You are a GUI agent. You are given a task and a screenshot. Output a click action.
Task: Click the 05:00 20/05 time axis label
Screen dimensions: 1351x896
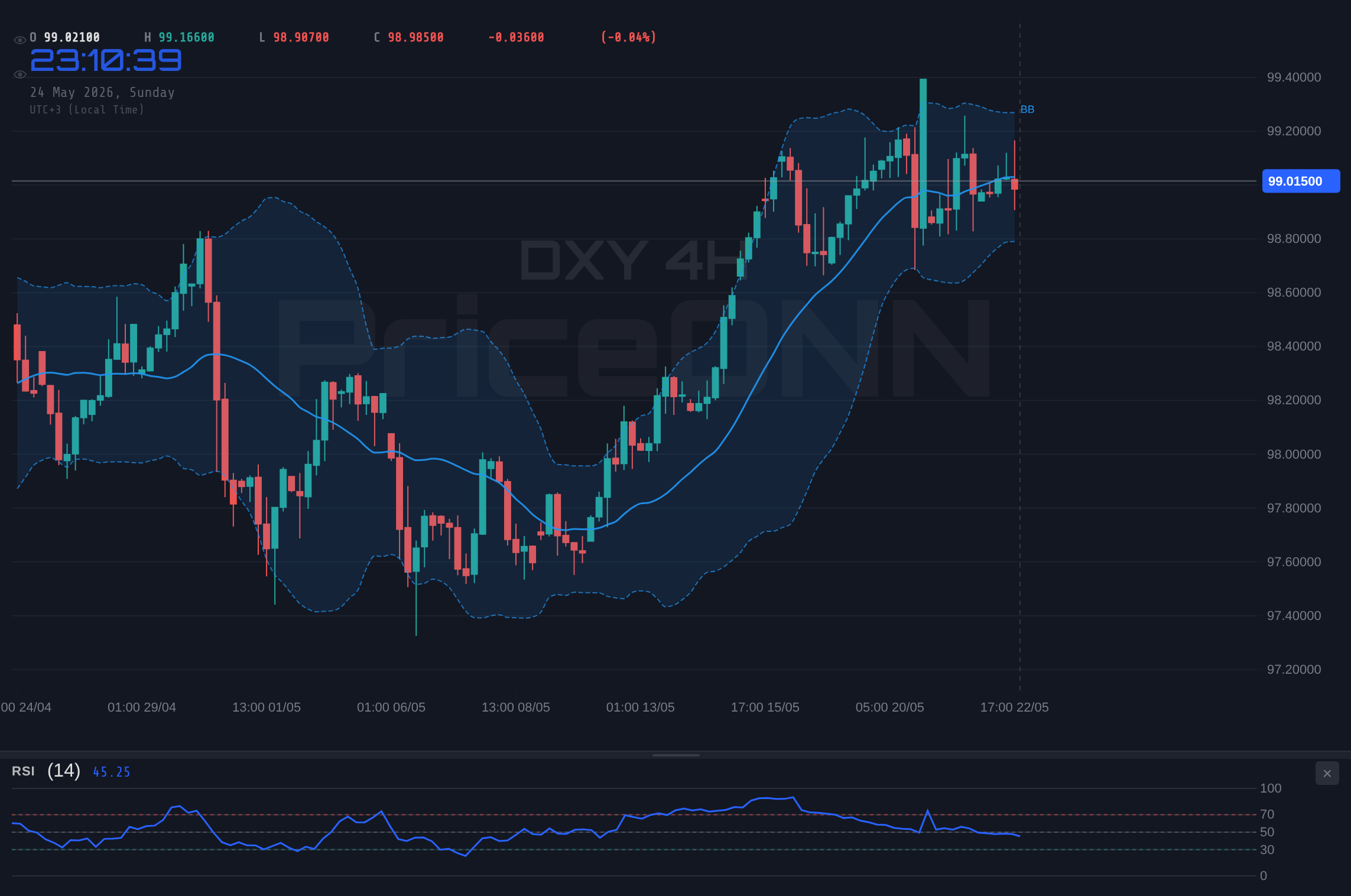tap(890, 707)
